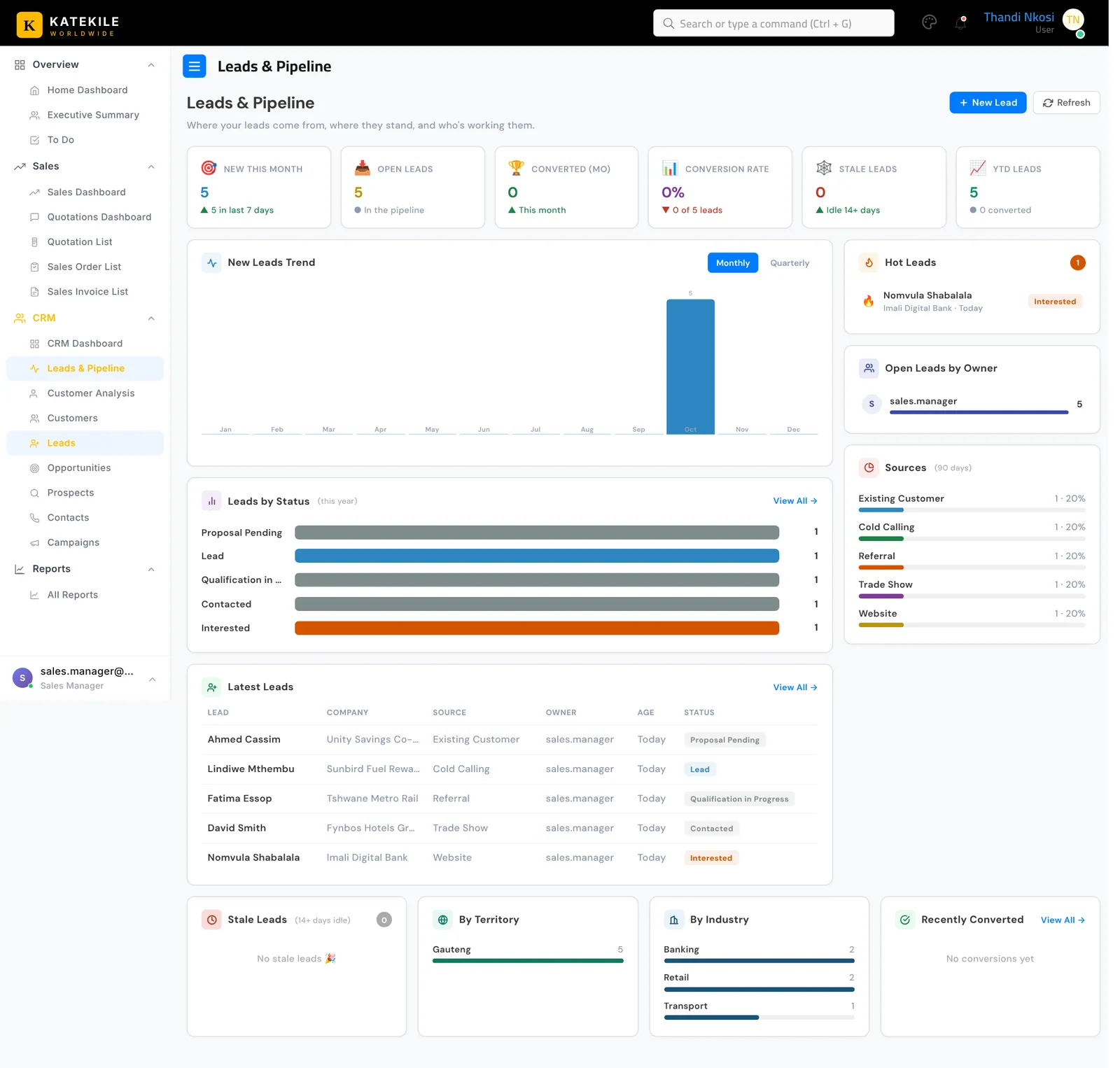Click the Gauteng territory progress bar
This screenshot has width=1120, height=1068.
(x=528, y=961)
